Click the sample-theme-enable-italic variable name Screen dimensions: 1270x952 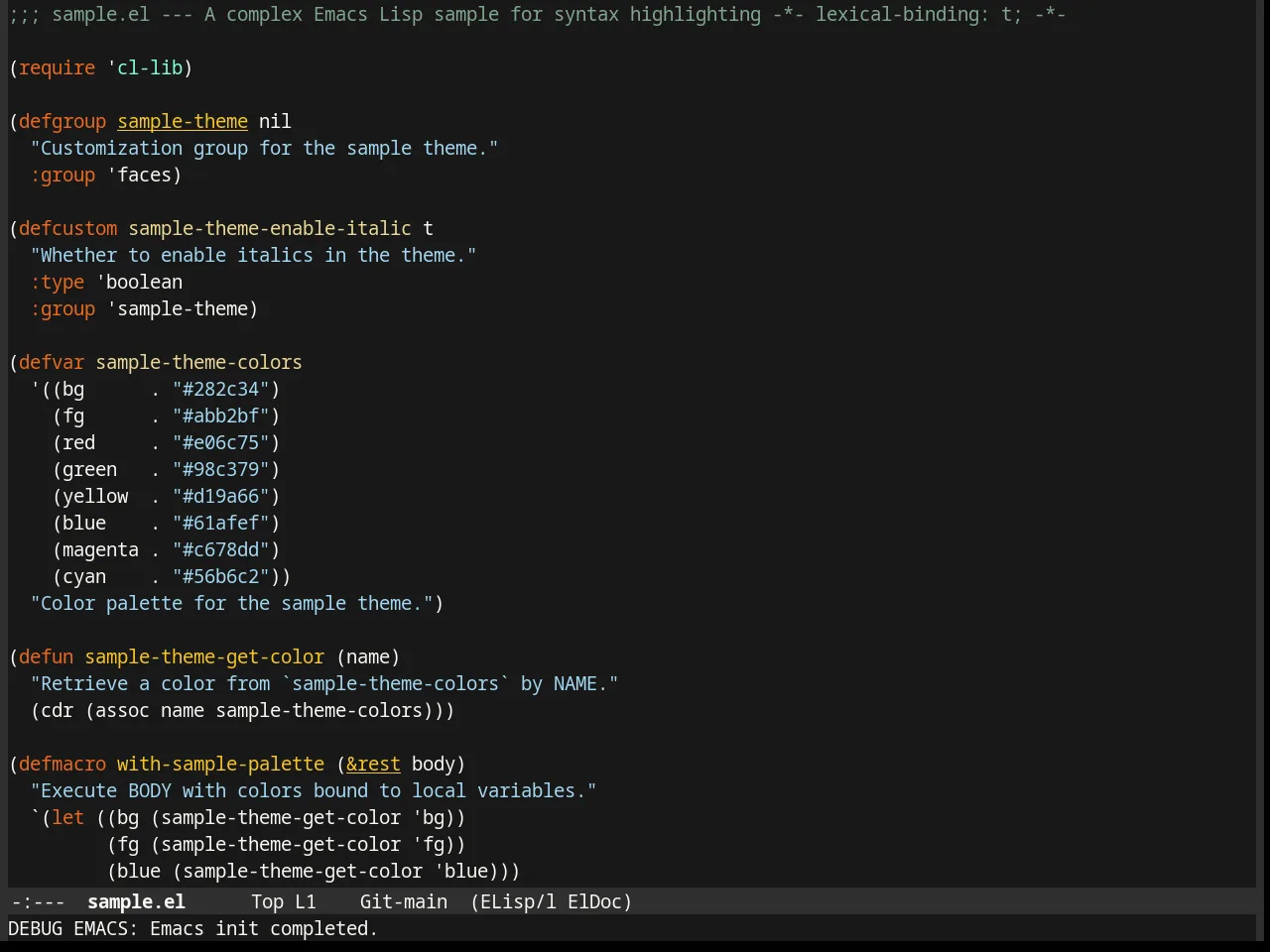pyautogui.click(x=269, y=228)
